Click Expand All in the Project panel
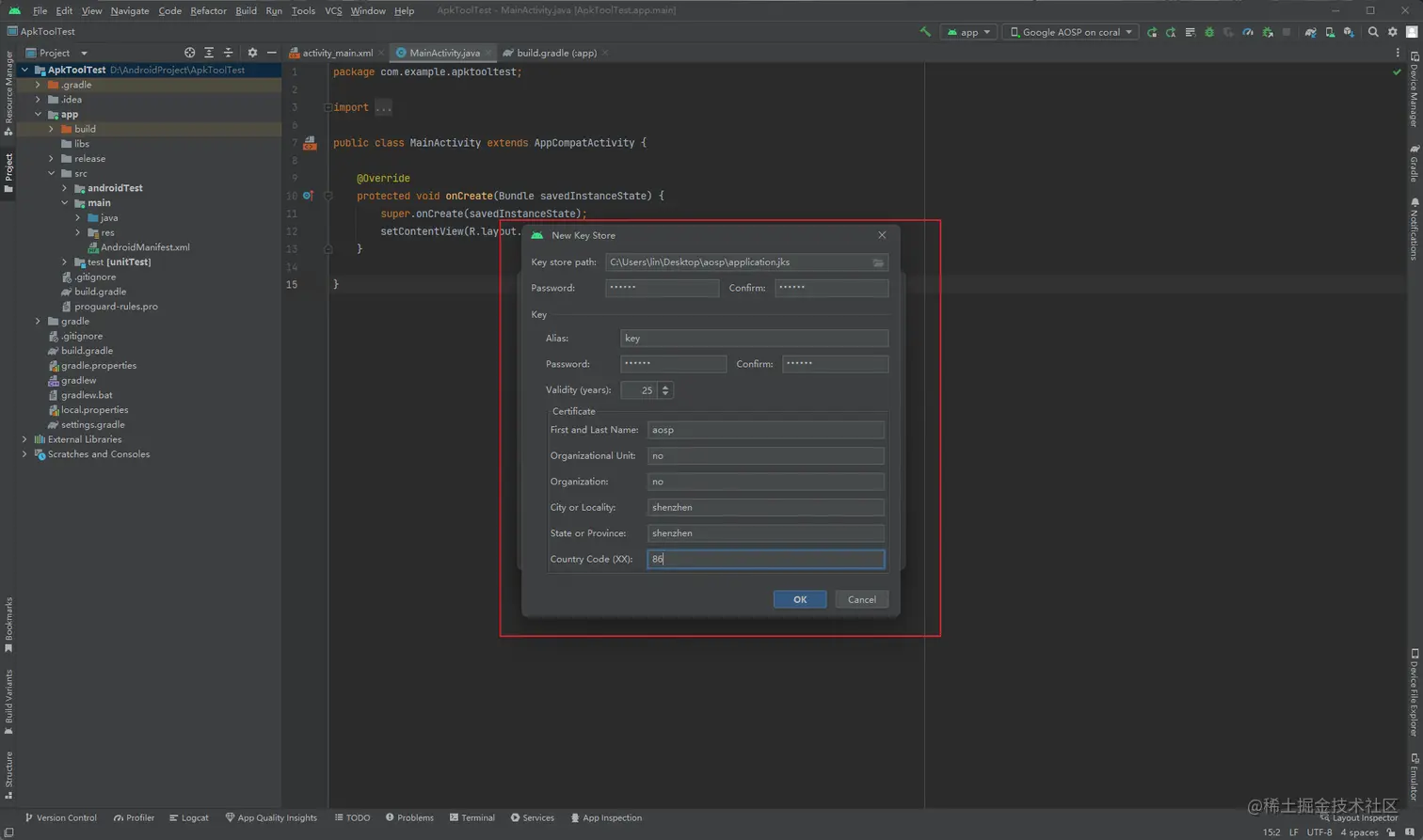1423x840 pixels. [x=209, y=53]
